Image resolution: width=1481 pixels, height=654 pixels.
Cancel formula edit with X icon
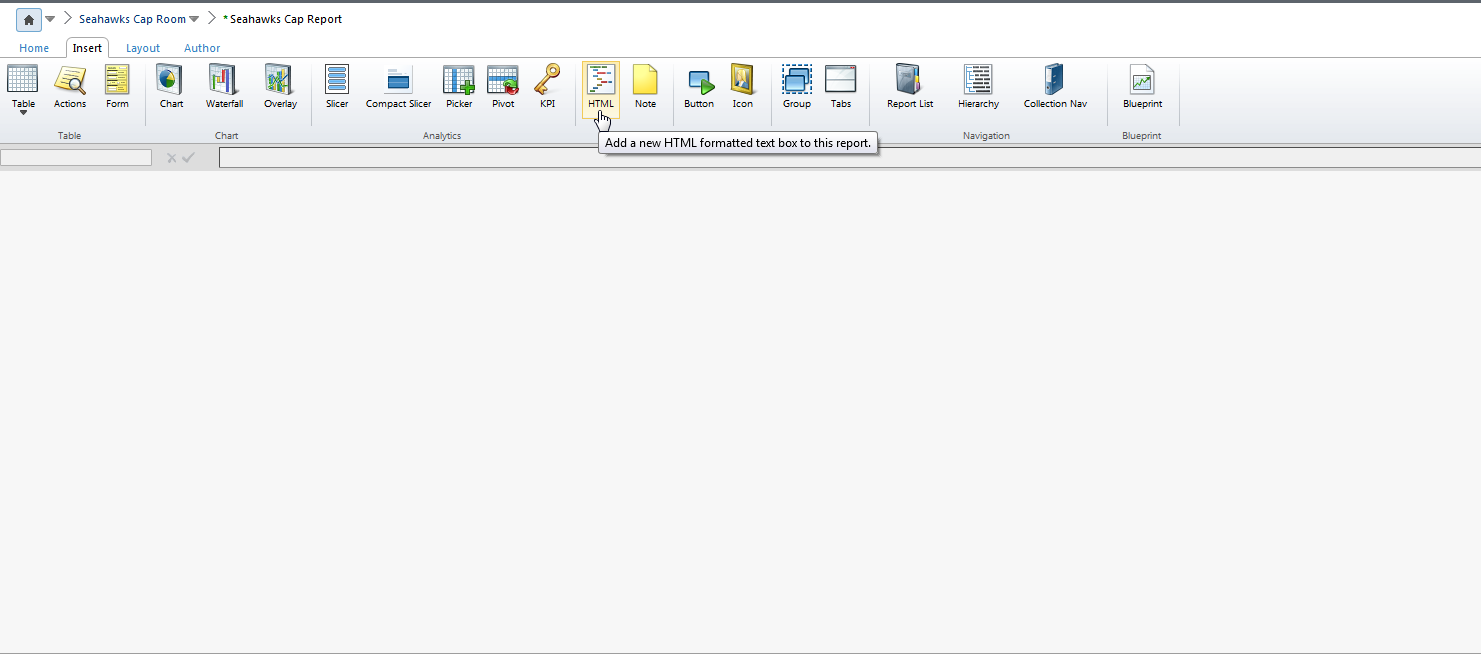[172, 157]
